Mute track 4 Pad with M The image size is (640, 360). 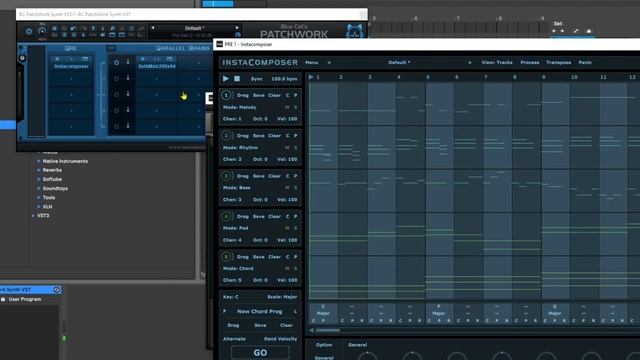[287, 228]
